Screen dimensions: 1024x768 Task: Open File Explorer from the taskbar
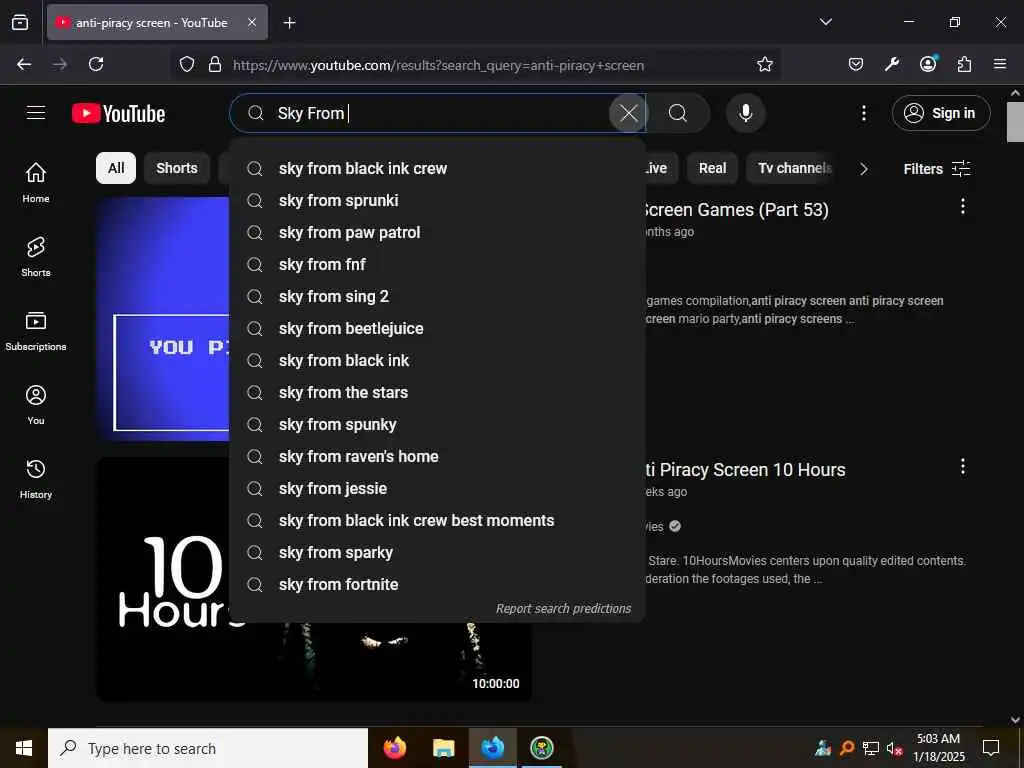point(443,748)
